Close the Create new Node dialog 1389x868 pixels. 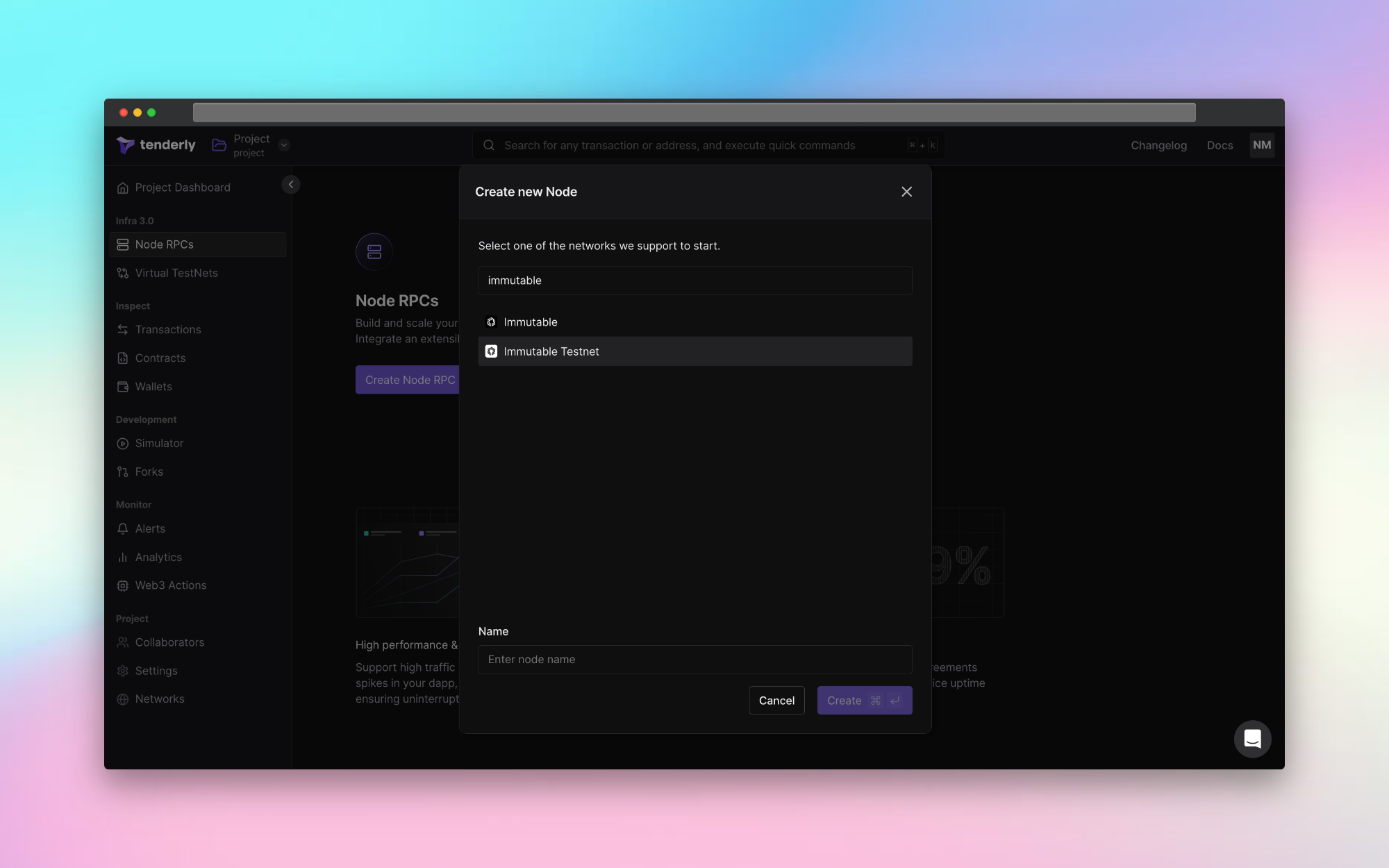(906, 192)
